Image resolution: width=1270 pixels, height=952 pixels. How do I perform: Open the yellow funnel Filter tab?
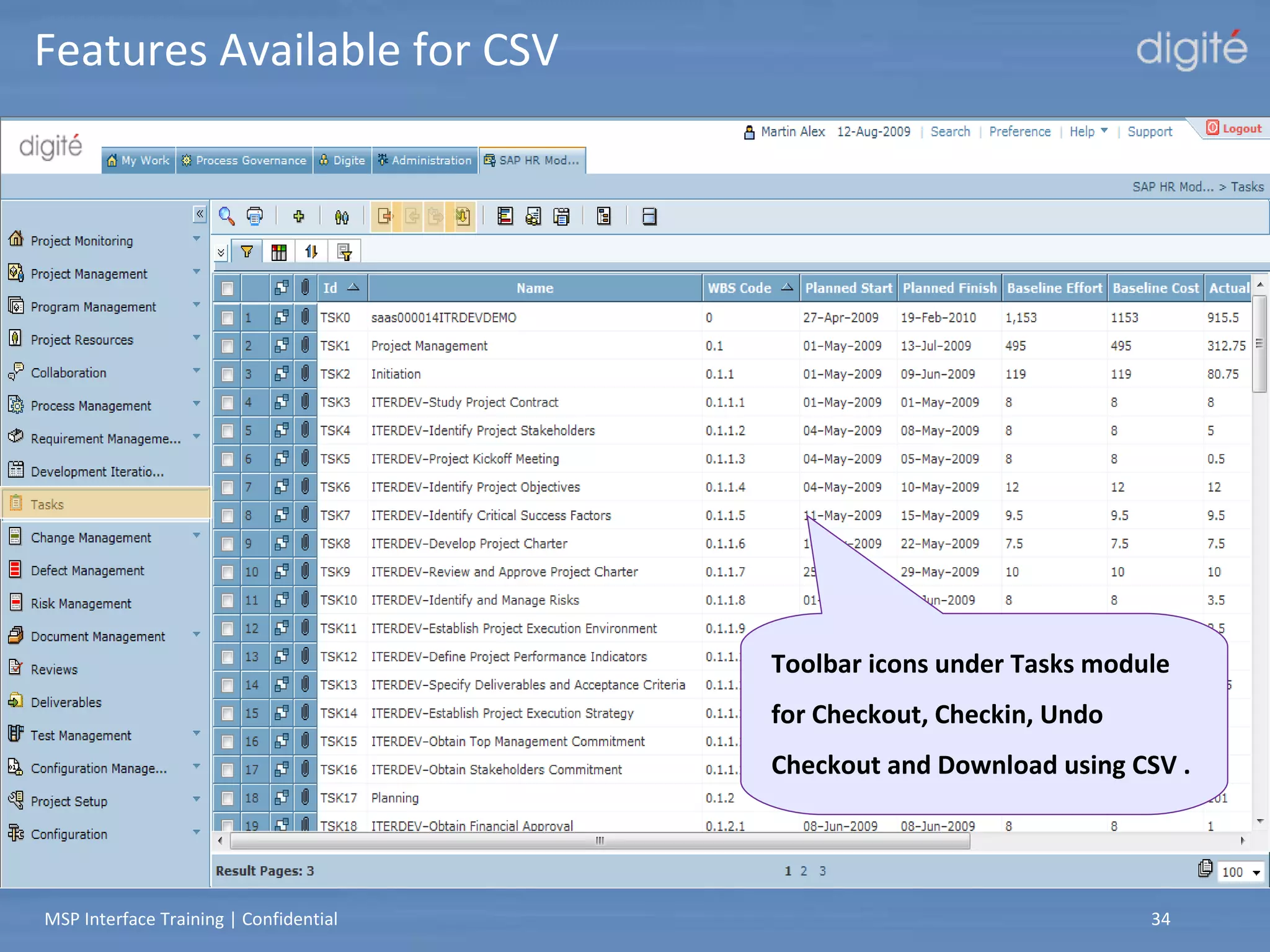point(247,252)
